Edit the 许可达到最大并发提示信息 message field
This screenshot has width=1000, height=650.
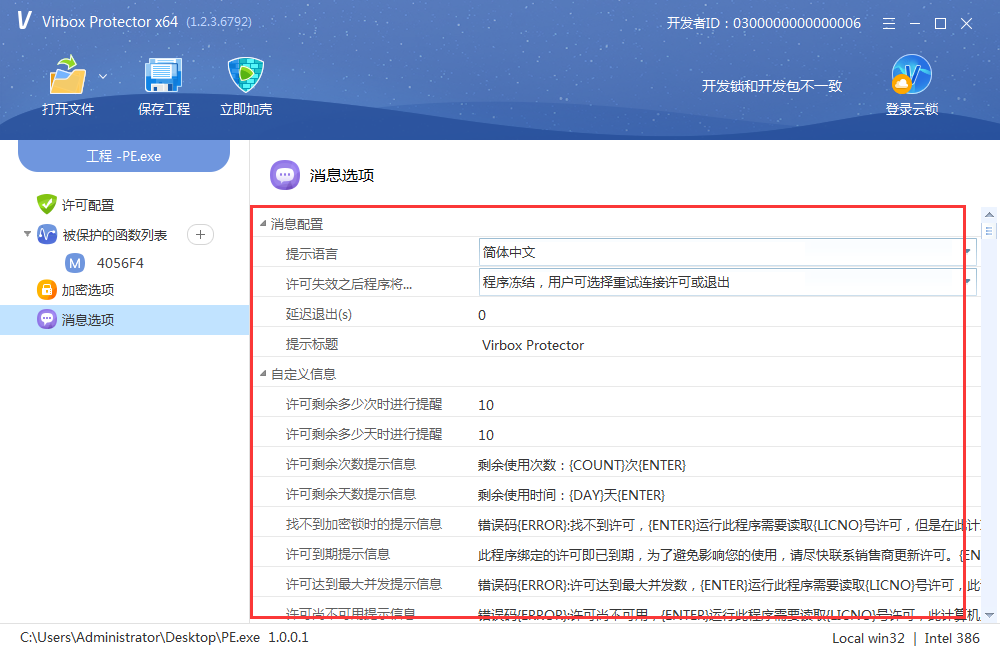coord(729,585)
